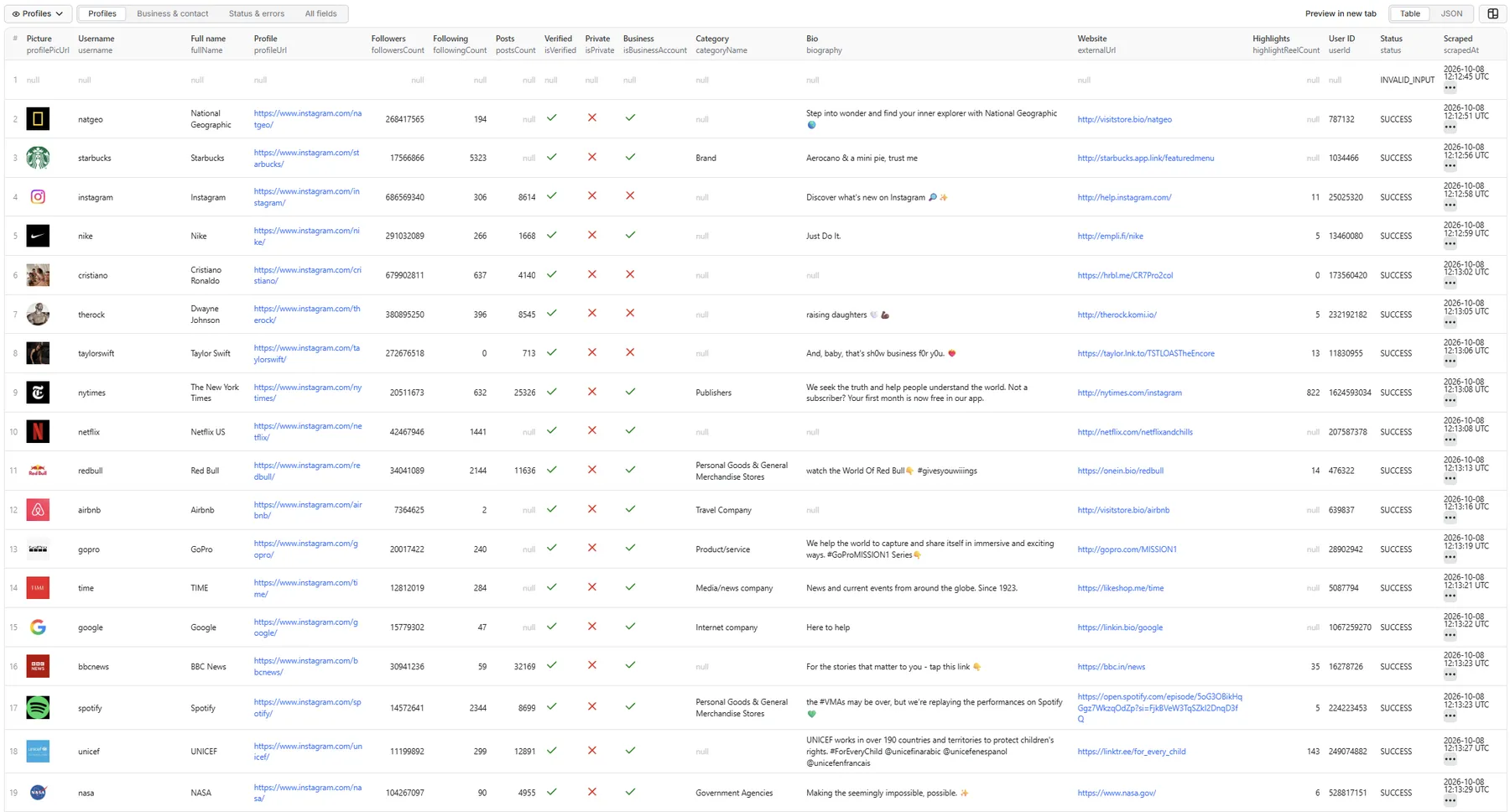
Task: Open the three-dot menu in natgeo row
Action: click(1450, 128)
